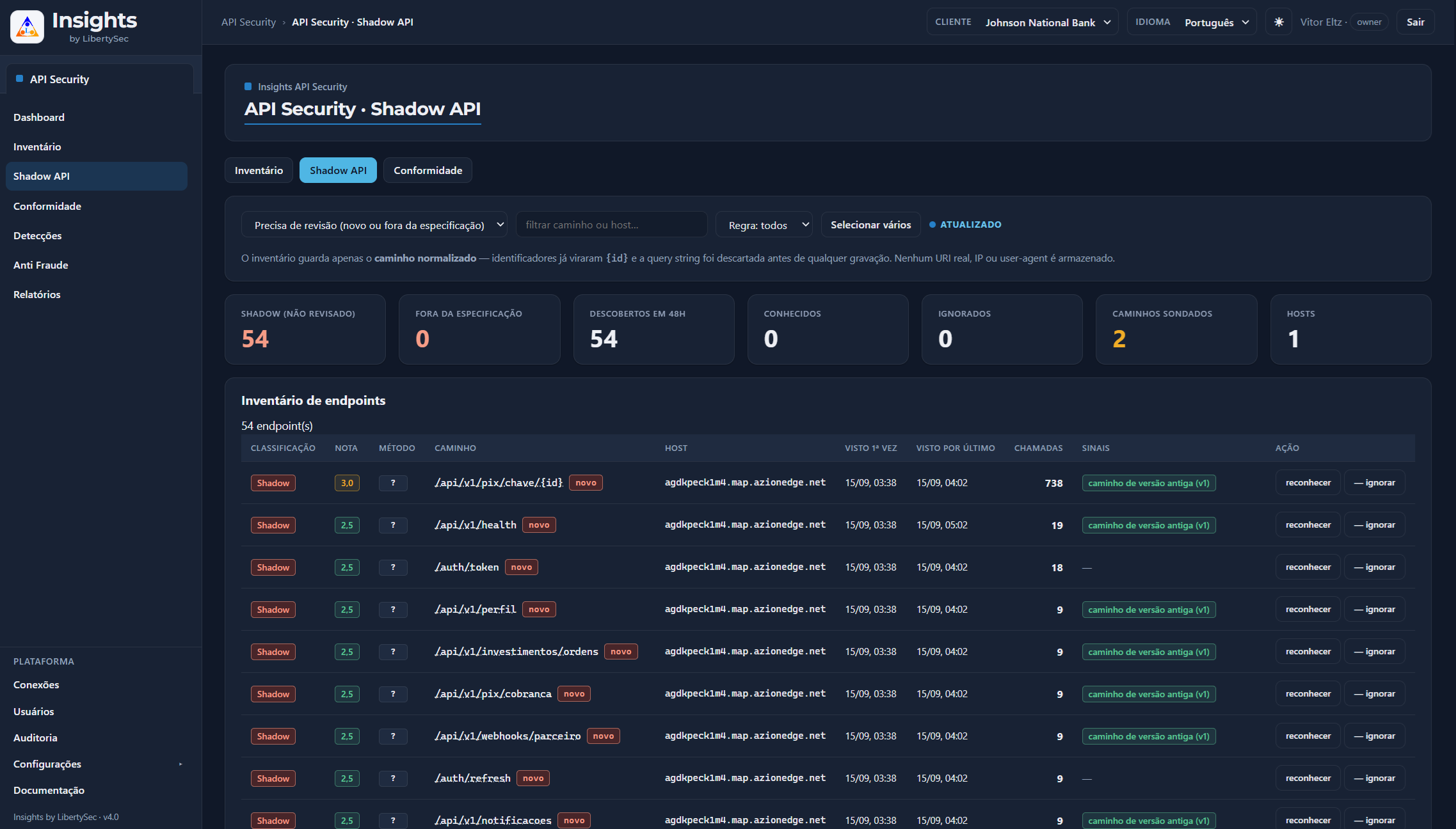Screen dimensions: 1456x829
Task: Click the Nota column header
Action: click(346, 448)
